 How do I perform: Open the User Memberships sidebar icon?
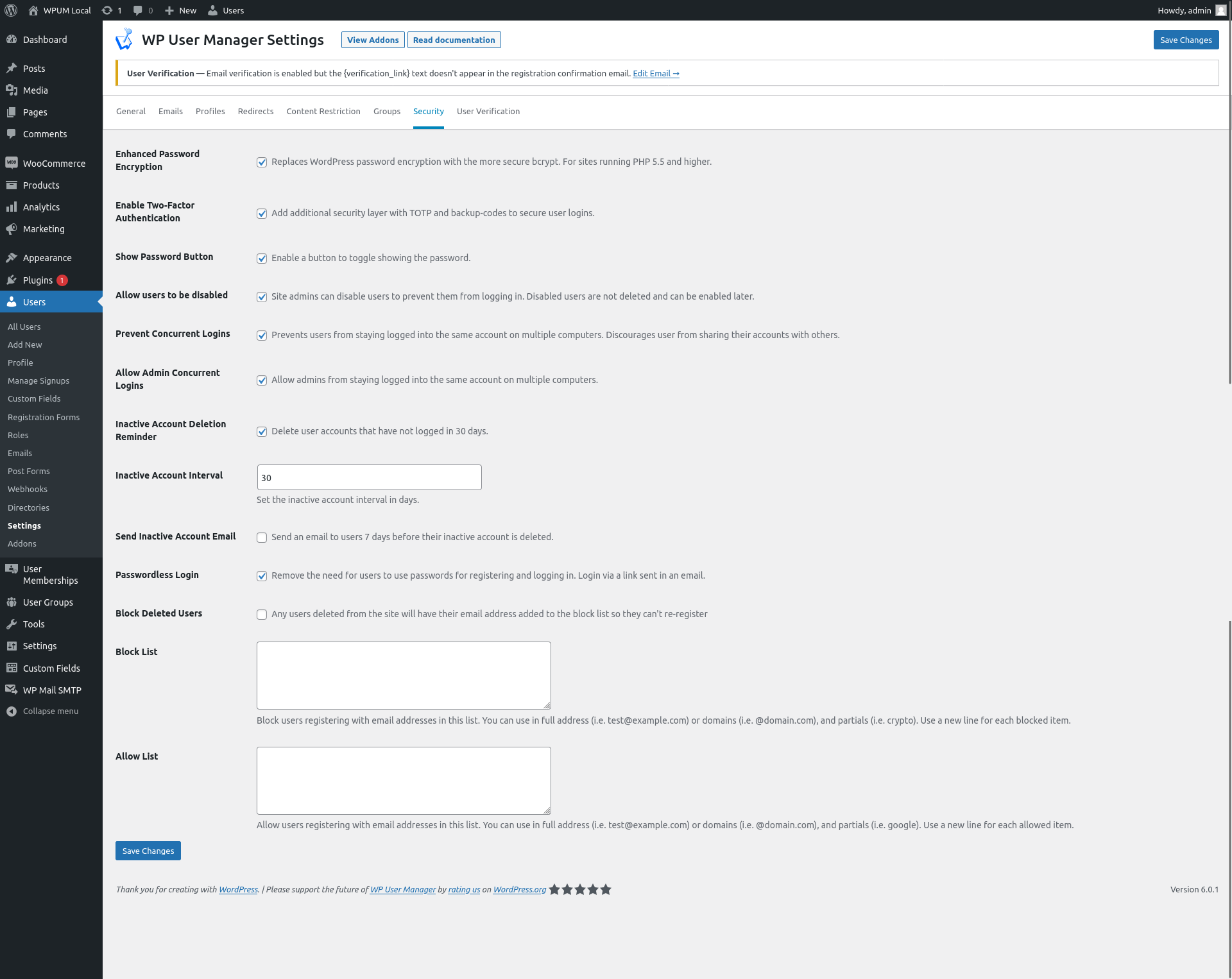pos(12,569)
